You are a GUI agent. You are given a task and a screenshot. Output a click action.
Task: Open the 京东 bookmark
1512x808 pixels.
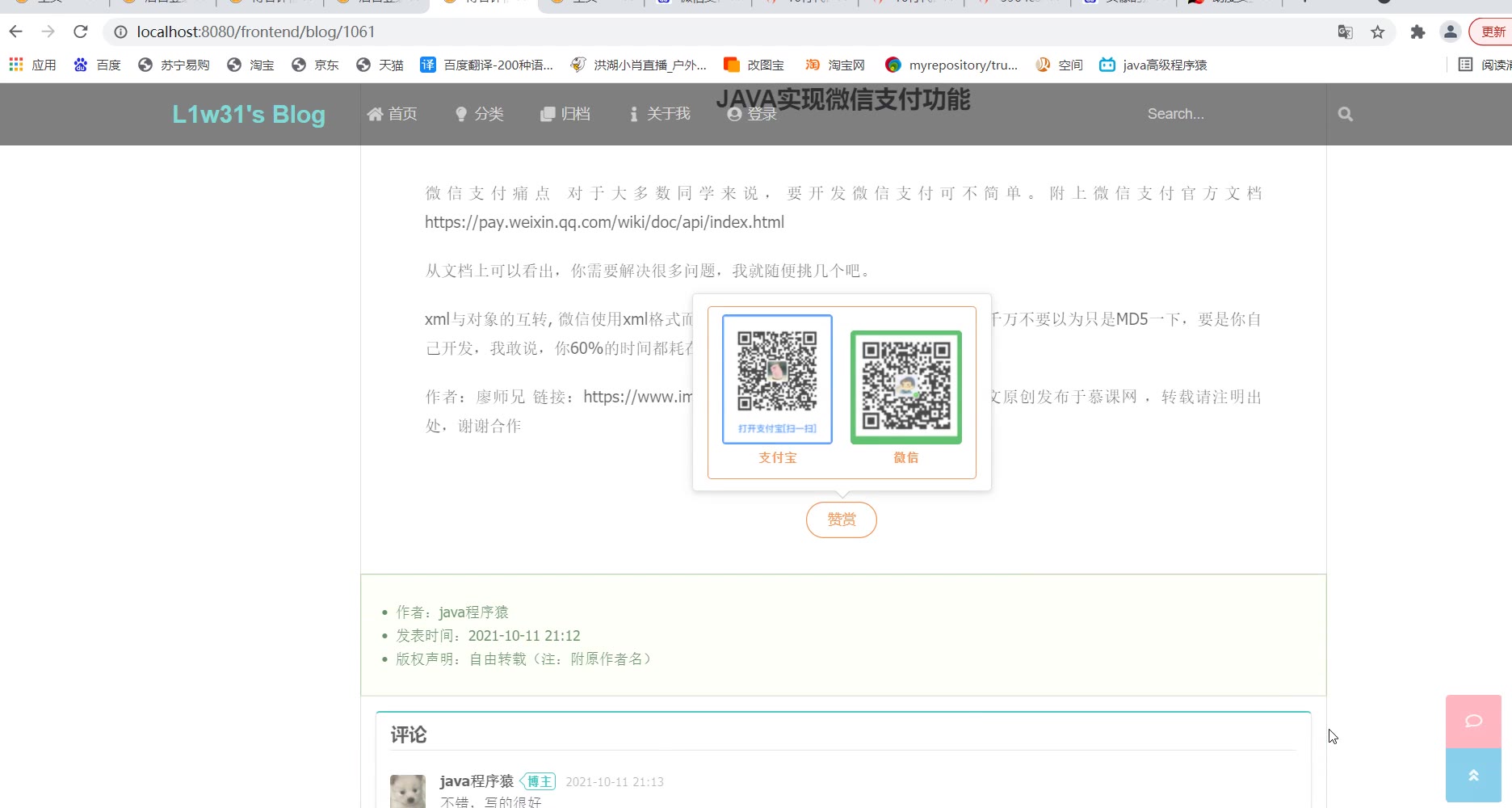(315, 65)
